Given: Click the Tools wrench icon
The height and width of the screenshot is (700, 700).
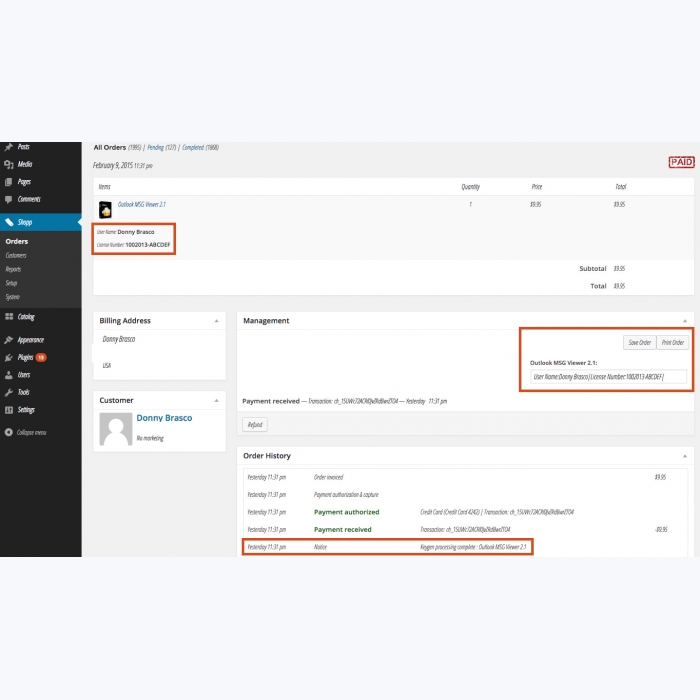Looking at the screenshot, I should (8, 392).
